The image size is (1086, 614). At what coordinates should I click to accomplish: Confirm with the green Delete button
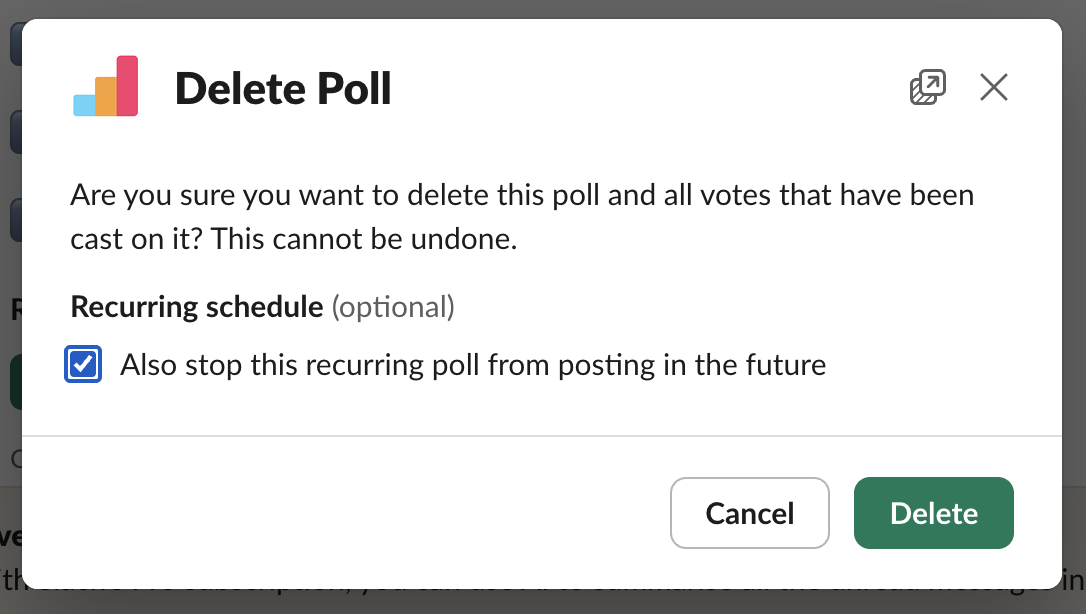[933, 513]
